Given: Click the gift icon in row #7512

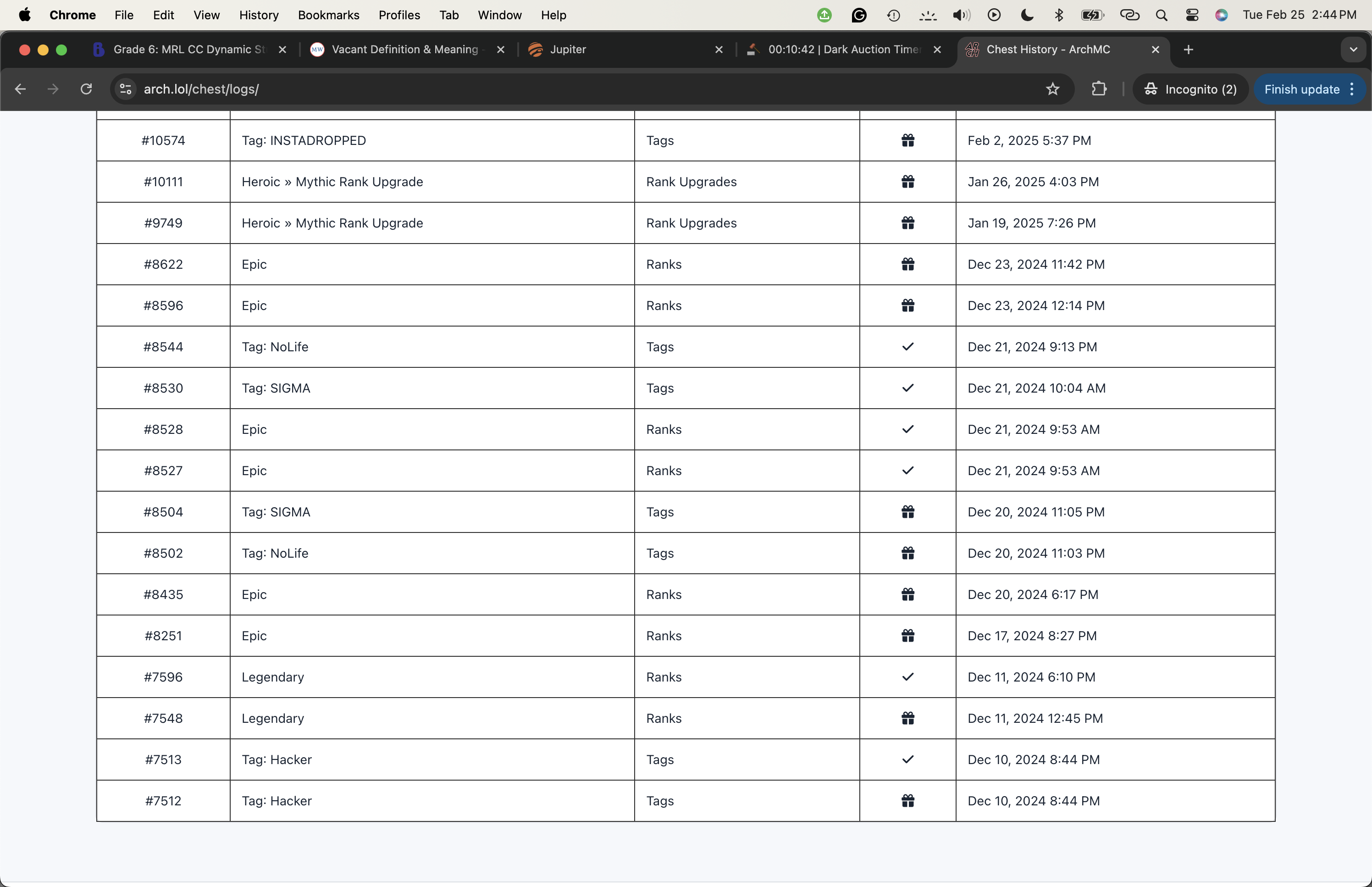Looking at the screenshot, I should 907,801.
